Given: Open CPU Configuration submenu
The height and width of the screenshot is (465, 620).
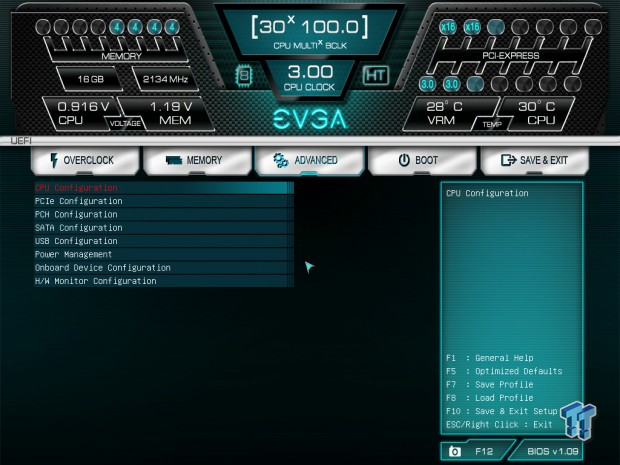Looking at the screenshot, I should click(164, 188).
